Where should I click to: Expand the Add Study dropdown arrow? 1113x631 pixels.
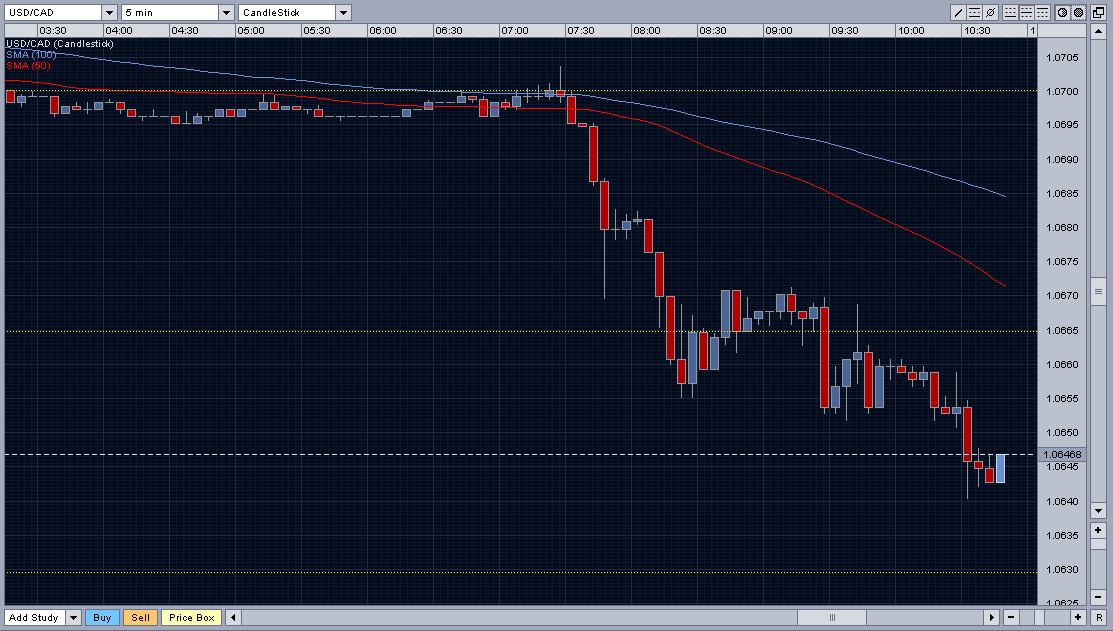point(73,618)
